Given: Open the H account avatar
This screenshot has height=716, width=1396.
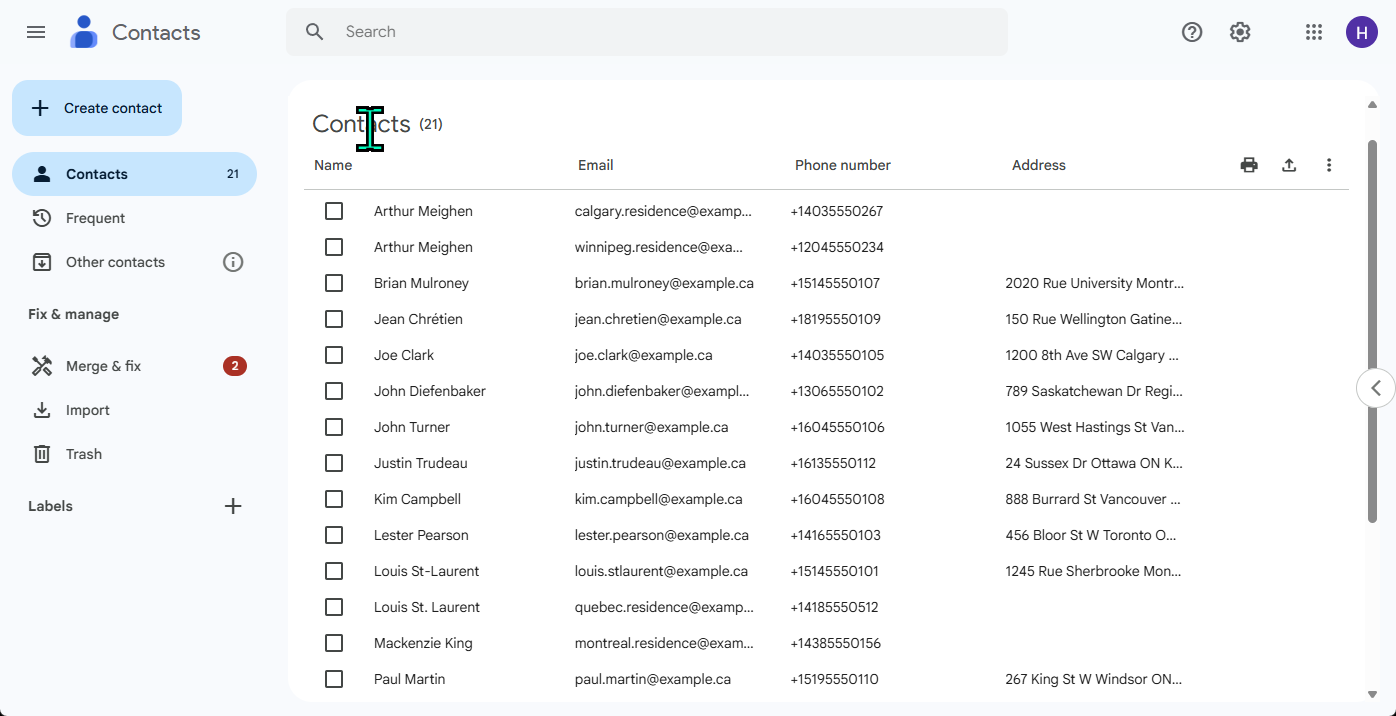Looking at the screenshot, I should 1362,32.
